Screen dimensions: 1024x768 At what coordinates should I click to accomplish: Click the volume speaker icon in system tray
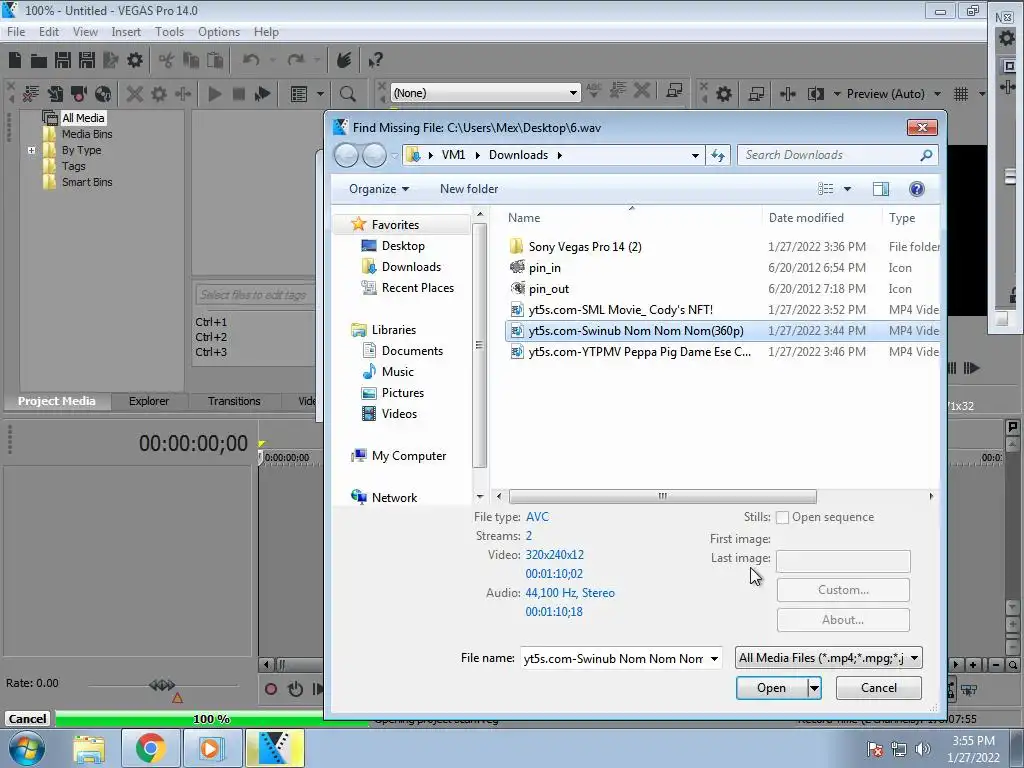[x=923, y=749]
